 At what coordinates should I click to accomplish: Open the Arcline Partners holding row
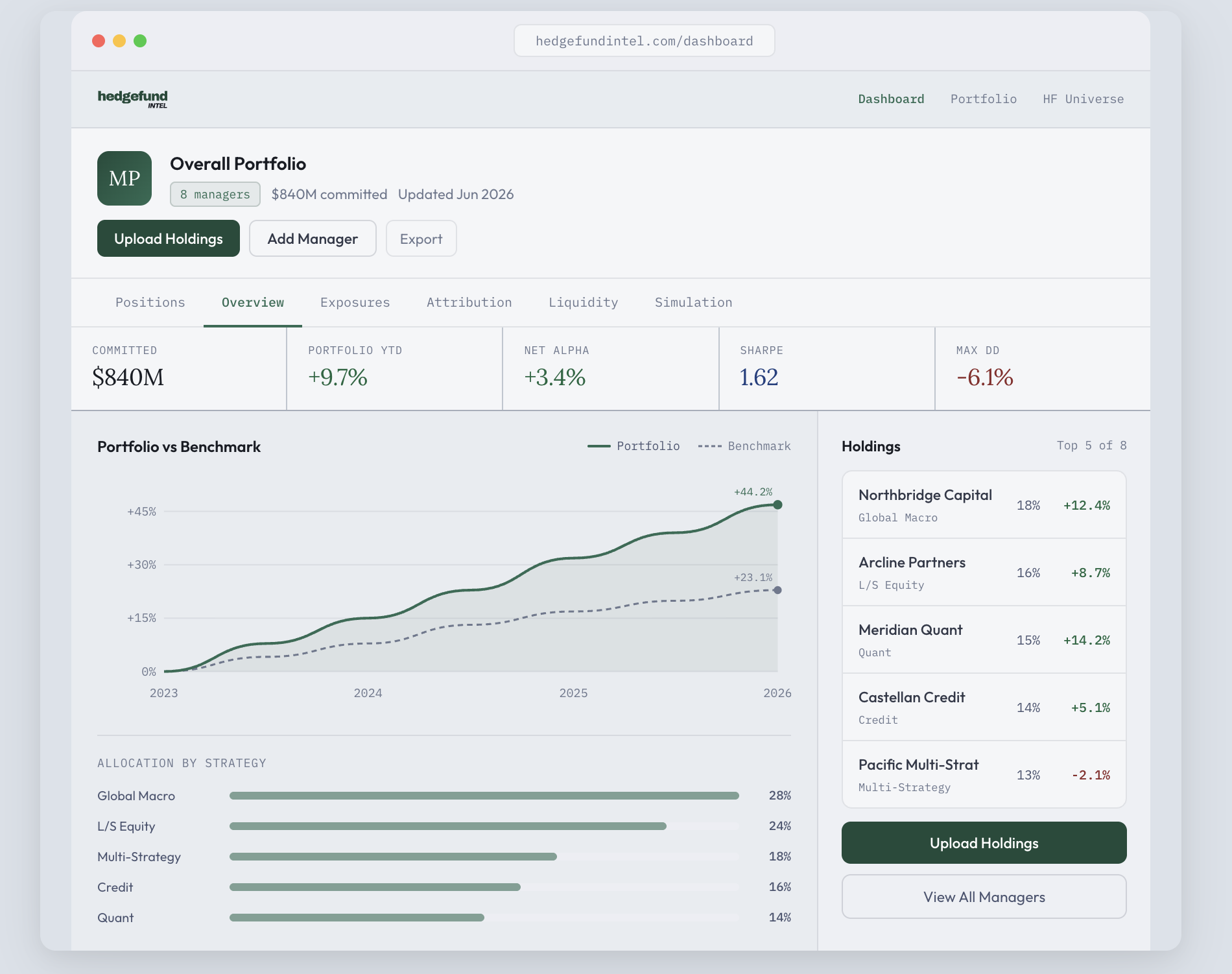point(984,573)
